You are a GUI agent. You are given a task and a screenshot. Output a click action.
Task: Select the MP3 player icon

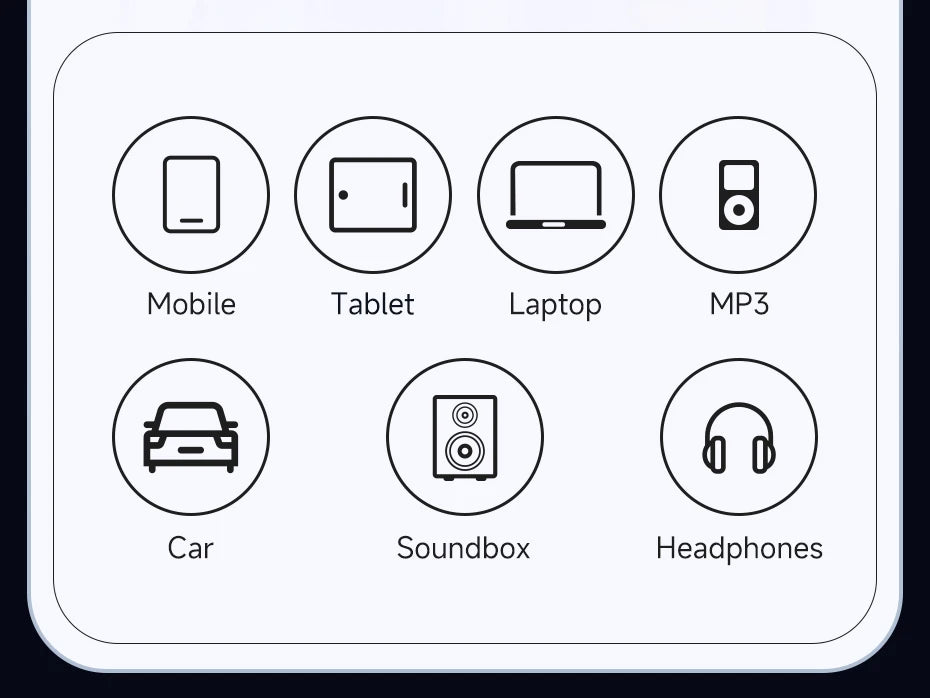tap(738, 195)
